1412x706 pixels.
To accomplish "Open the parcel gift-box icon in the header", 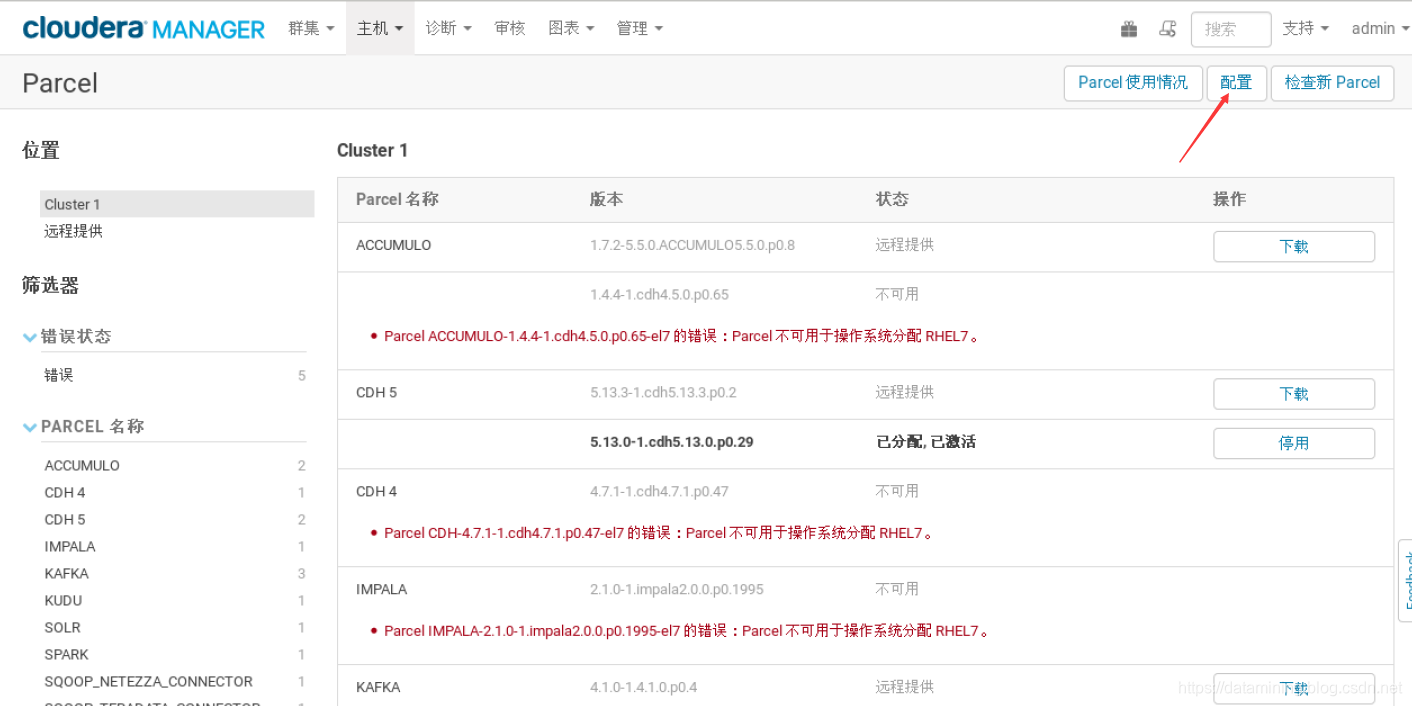I will (1129, 29).
